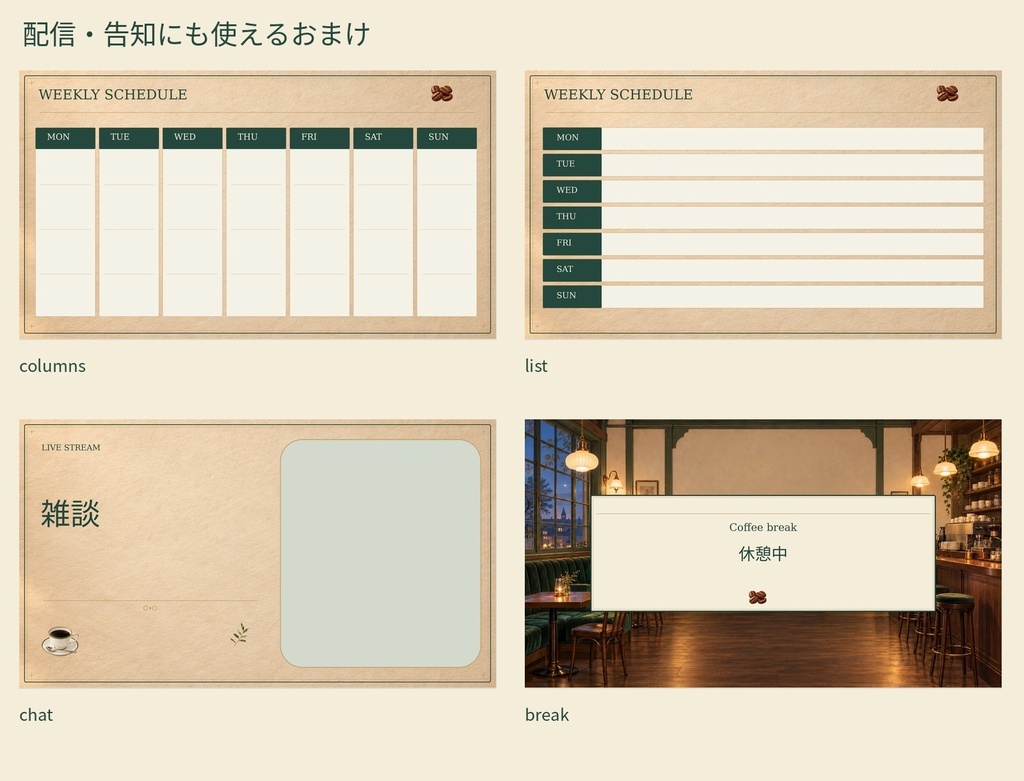The image size is (1024, 781).
Task: Open the break cafe scene thumbnail
Action: 763,553
